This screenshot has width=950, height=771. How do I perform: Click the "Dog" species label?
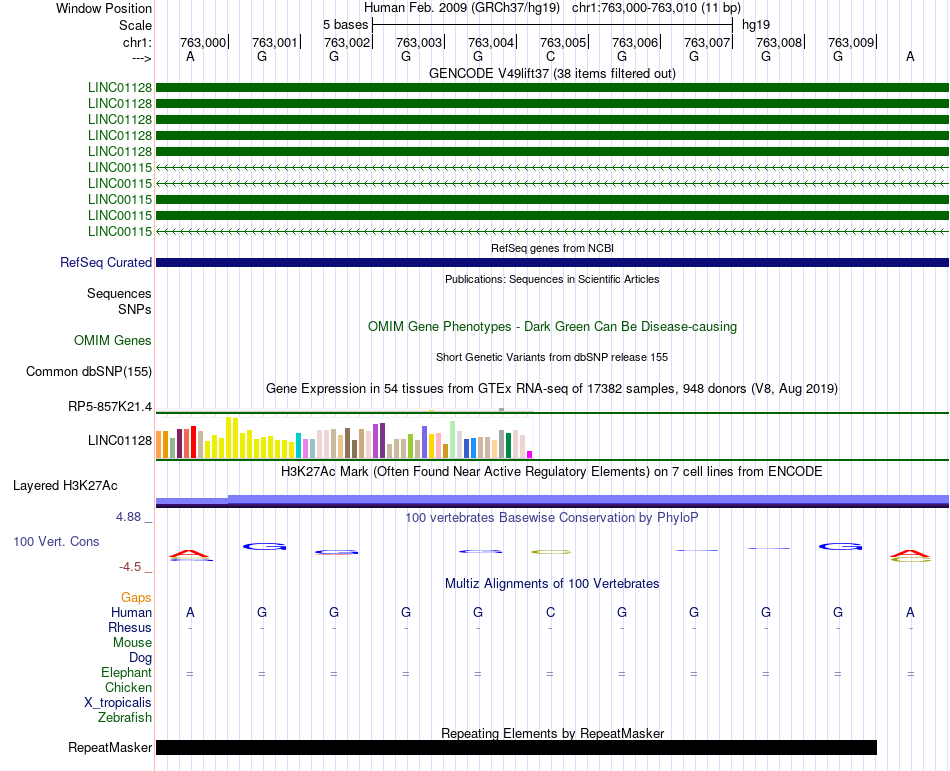[141, 658]
